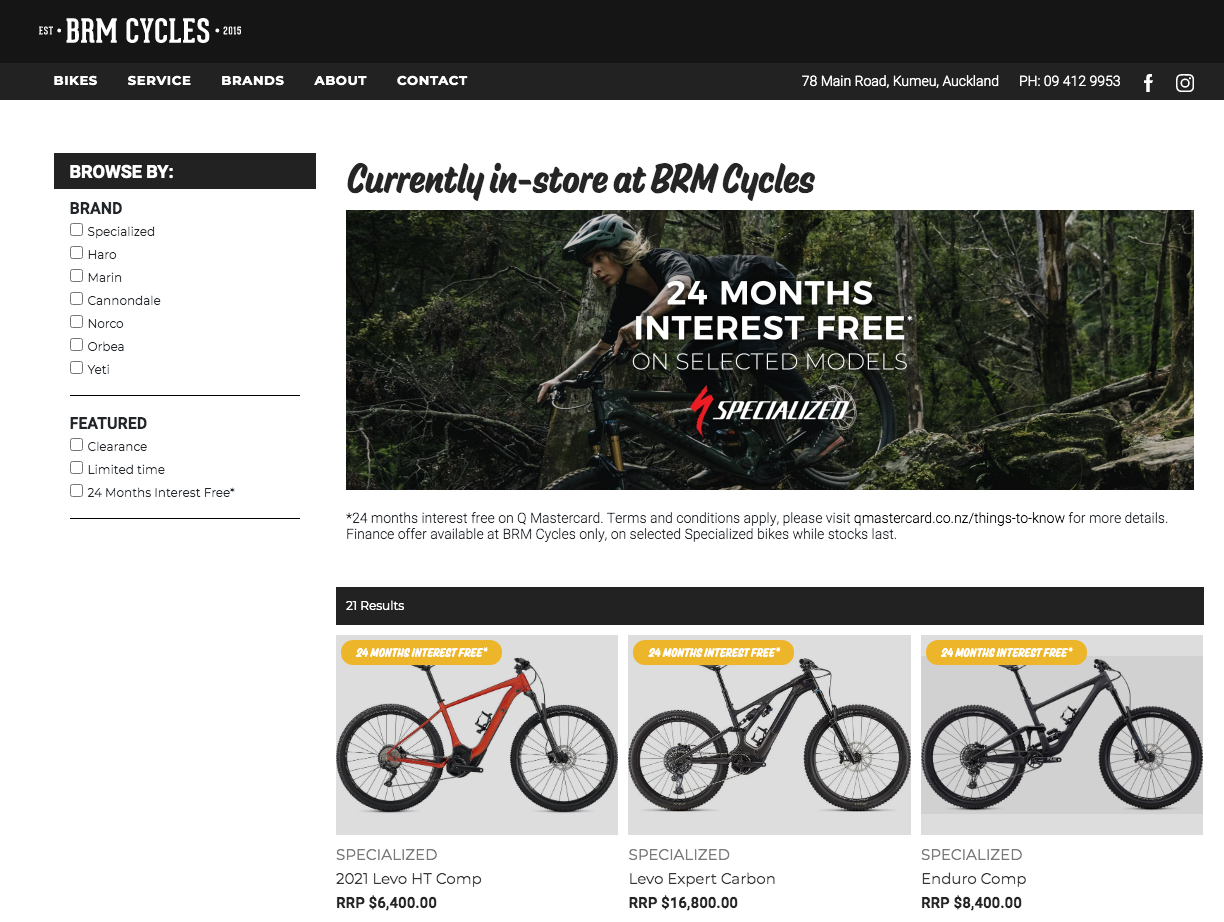Tick the Yeti brand checkbox

pos(76,368)
